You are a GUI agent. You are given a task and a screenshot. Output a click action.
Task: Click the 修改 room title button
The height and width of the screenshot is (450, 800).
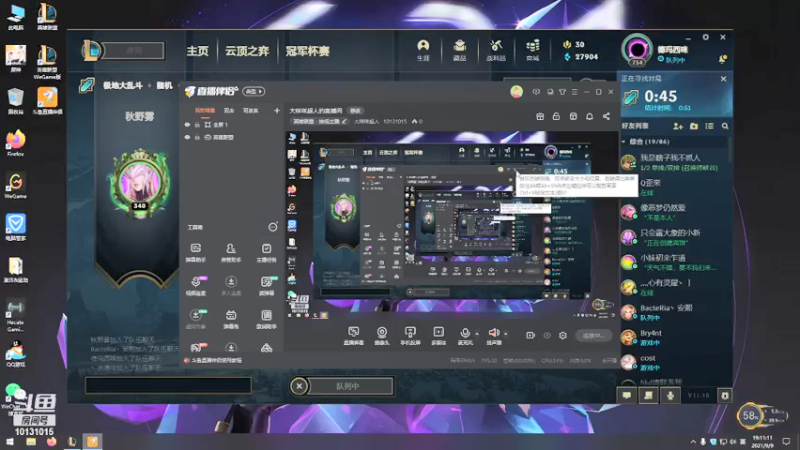click(x=355, y=111)
